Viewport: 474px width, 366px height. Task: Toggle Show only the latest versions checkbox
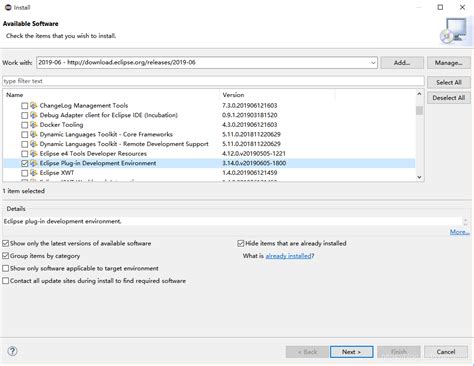[x=5, y=244]
